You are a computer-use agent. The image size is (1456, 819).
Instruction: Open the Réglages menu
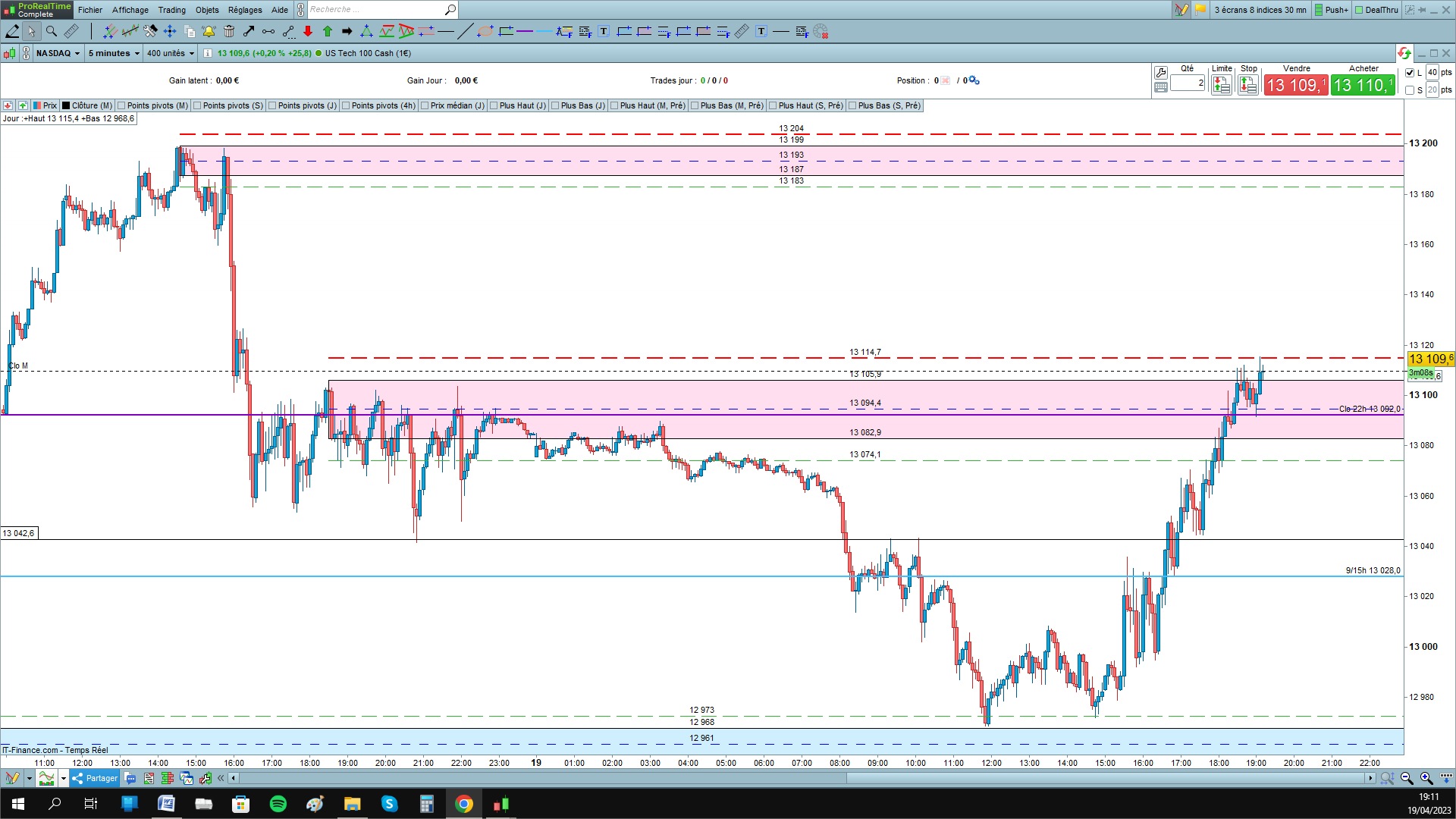(244, 10)
